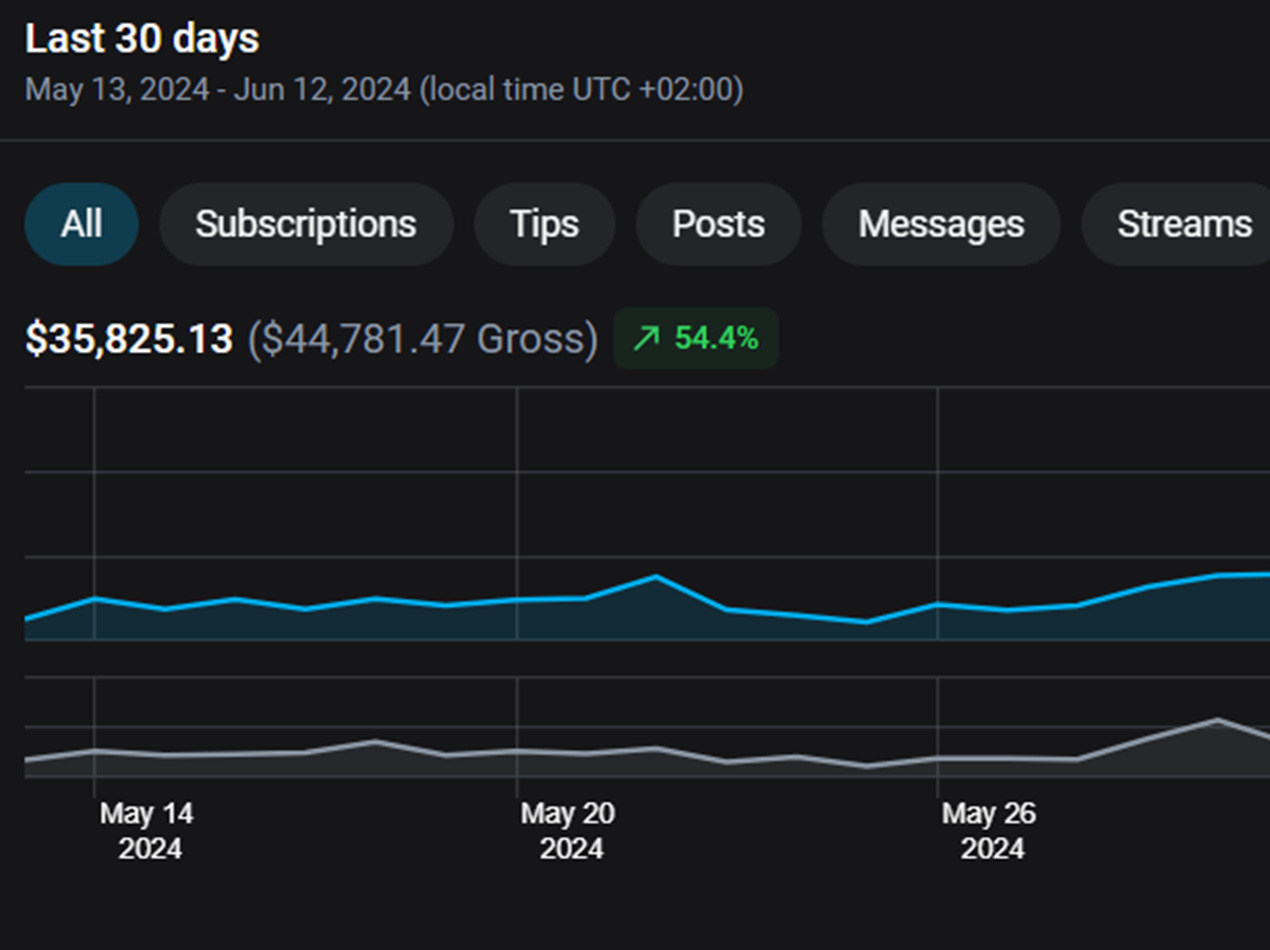Click the Last 30 days heading
Screen dimensions: 1270x950
142,39
